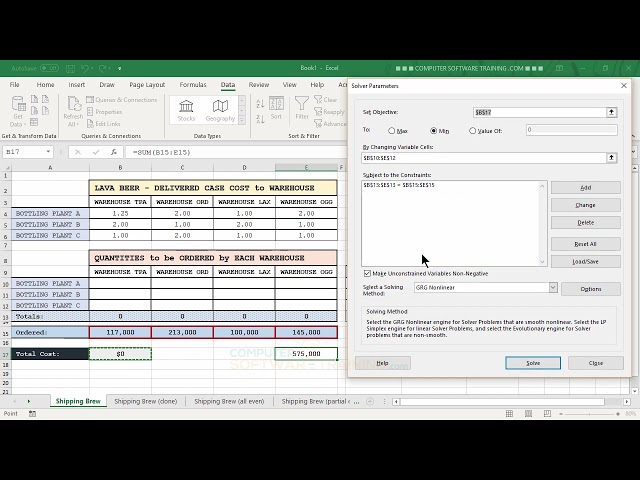The width and height of the screenshot is (640, 480).
Task: Click the Load/Save button
Action: click(586, 262)
